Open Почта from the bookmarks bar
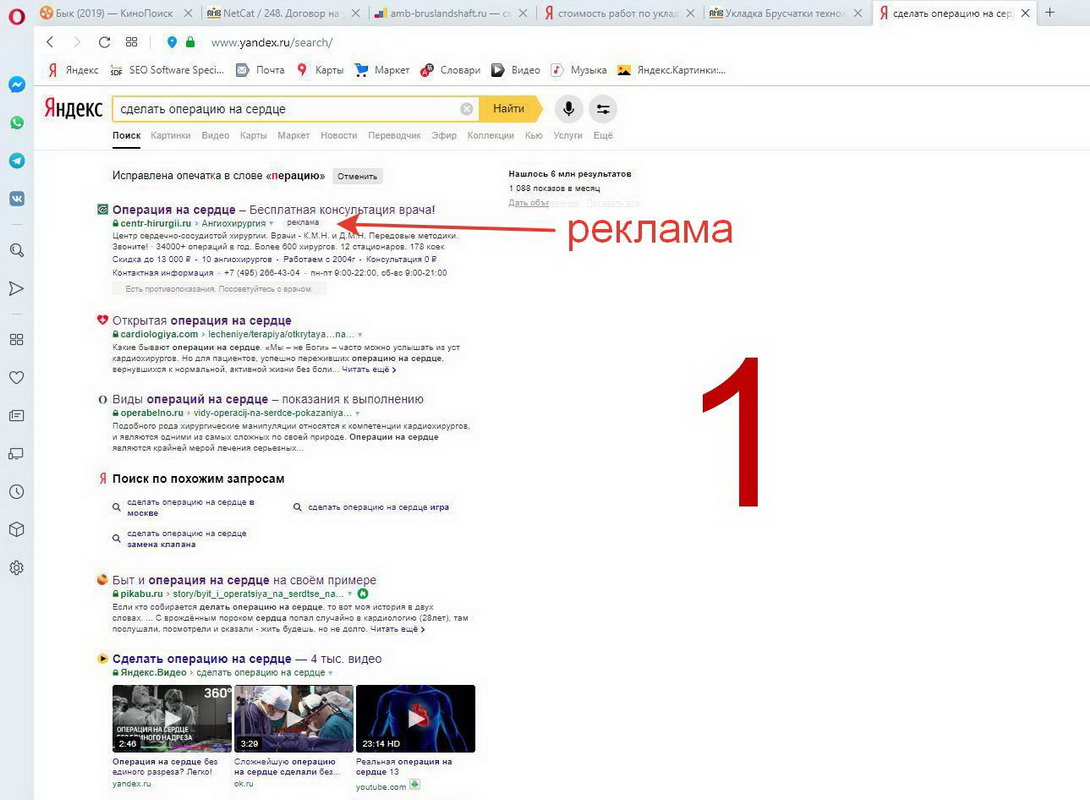This screenshot has height=800, width=1090. click(264, 70)
